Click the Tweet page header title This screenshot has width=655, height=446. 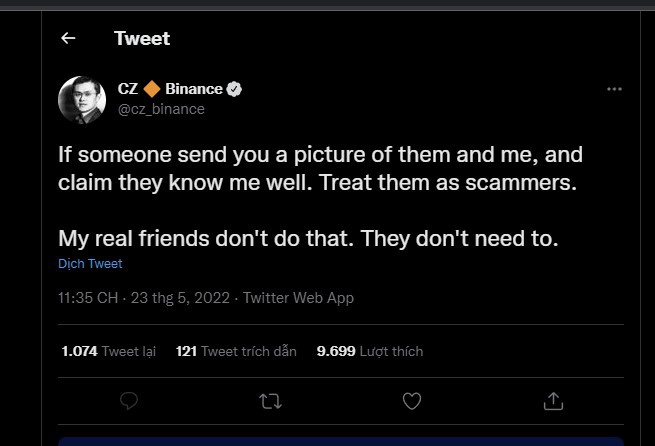(142, 38)
